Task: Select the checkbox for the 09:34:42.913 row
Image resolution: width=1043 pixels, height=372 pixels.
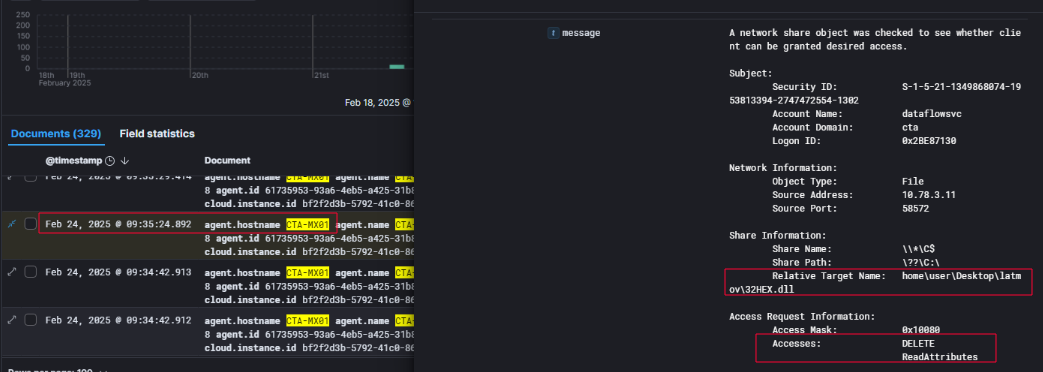Action: click(x=31, y=272)
